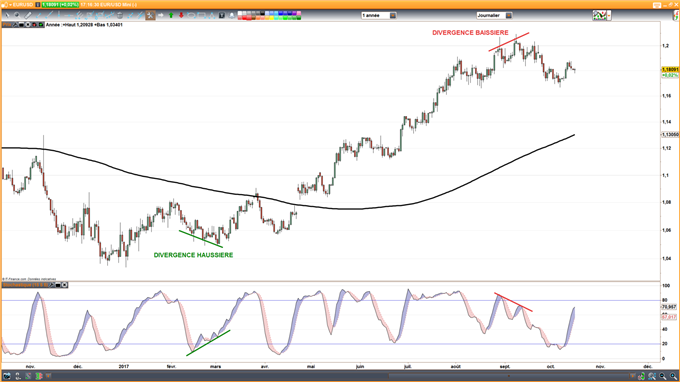Pick the yellow color swatch
The image size is (680, 382).
pyautogui.click(x=271, y=18)
